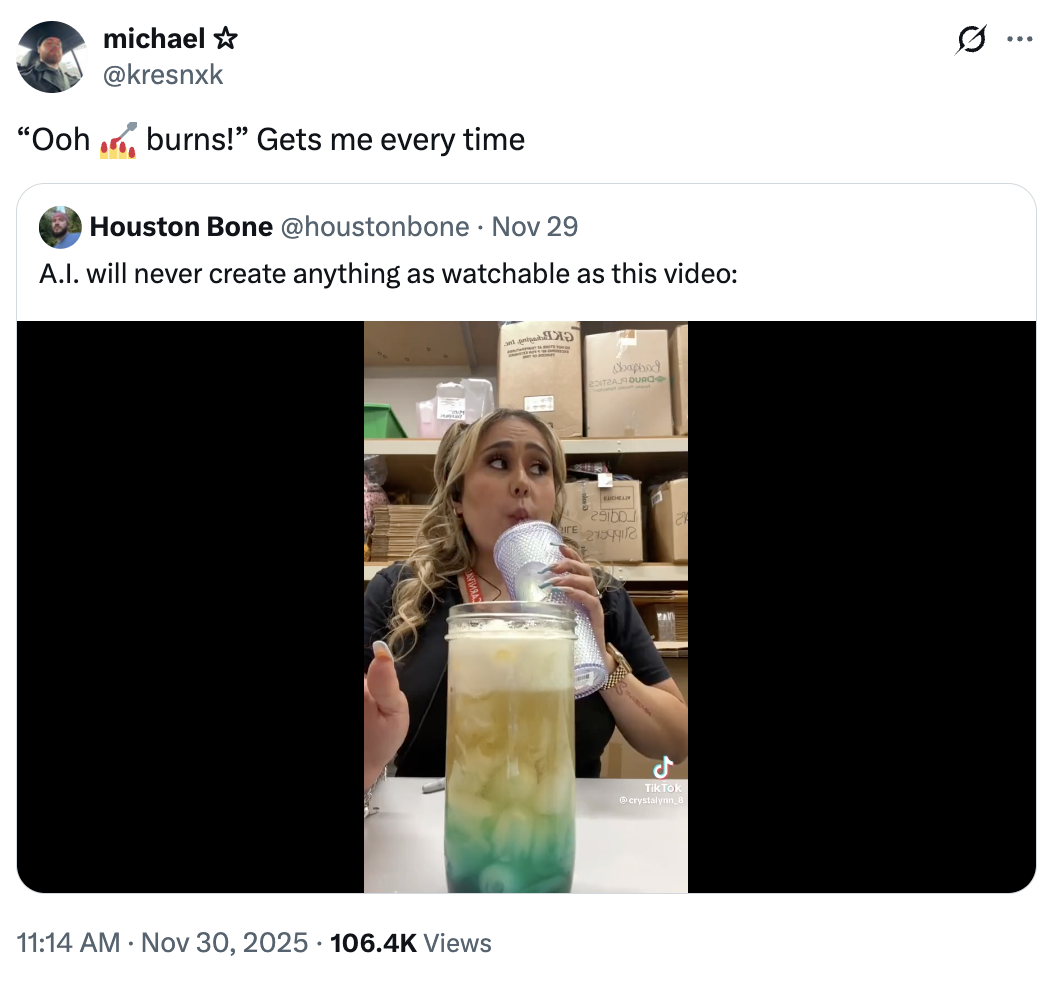
Task: Play the quoted TikTok video
Action: [x=526, y=606]
